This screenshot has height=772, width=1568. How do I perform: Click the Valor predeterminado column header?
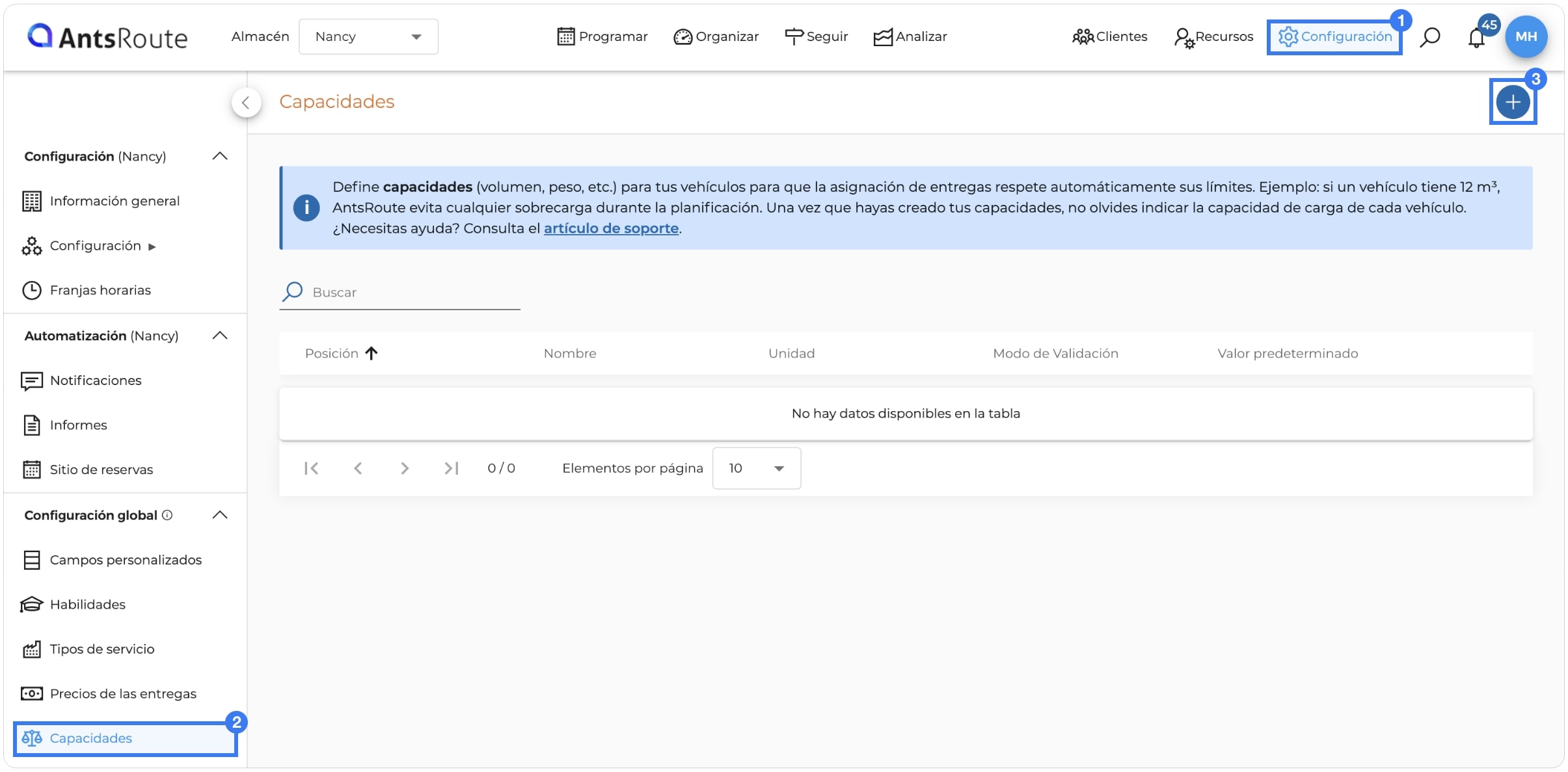point(1288,353)
